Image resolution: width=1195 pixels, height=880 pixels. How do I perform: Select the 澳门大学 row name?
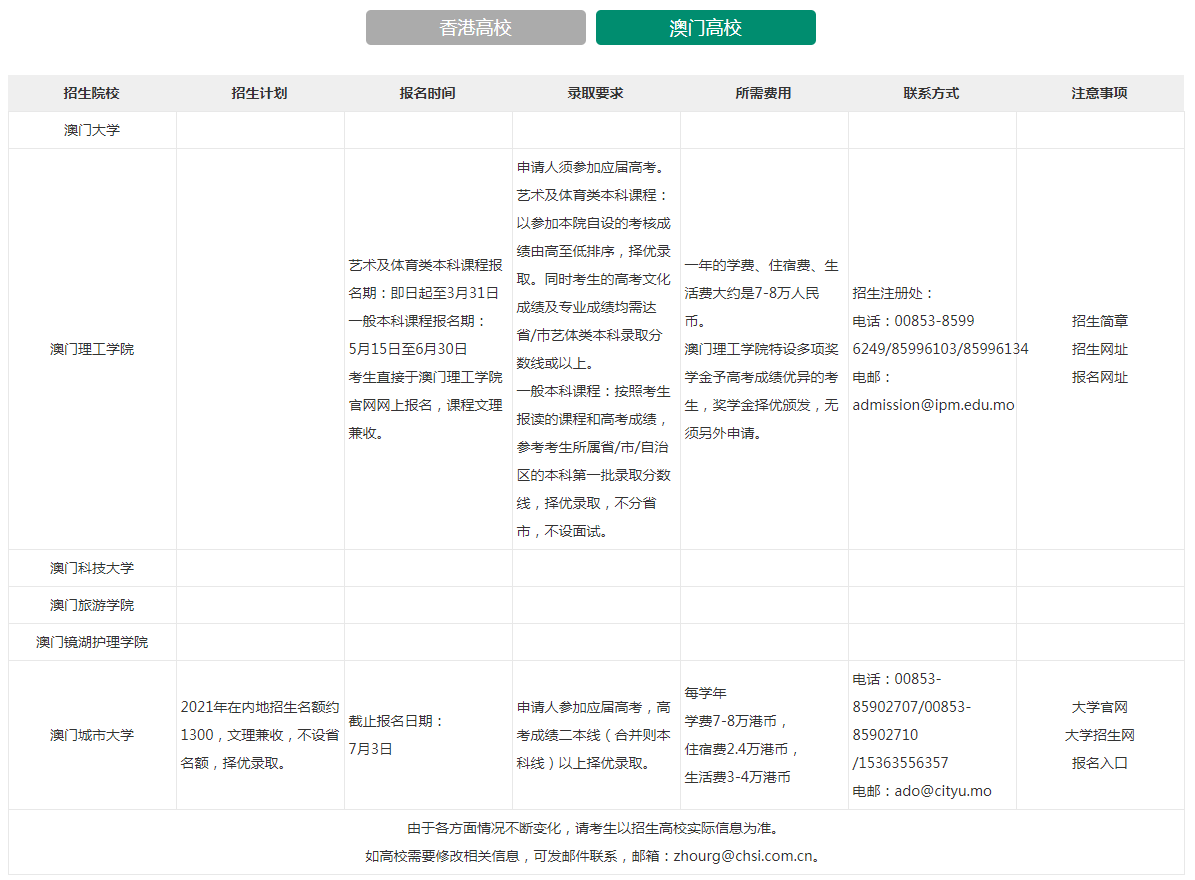tap(92, 130)
